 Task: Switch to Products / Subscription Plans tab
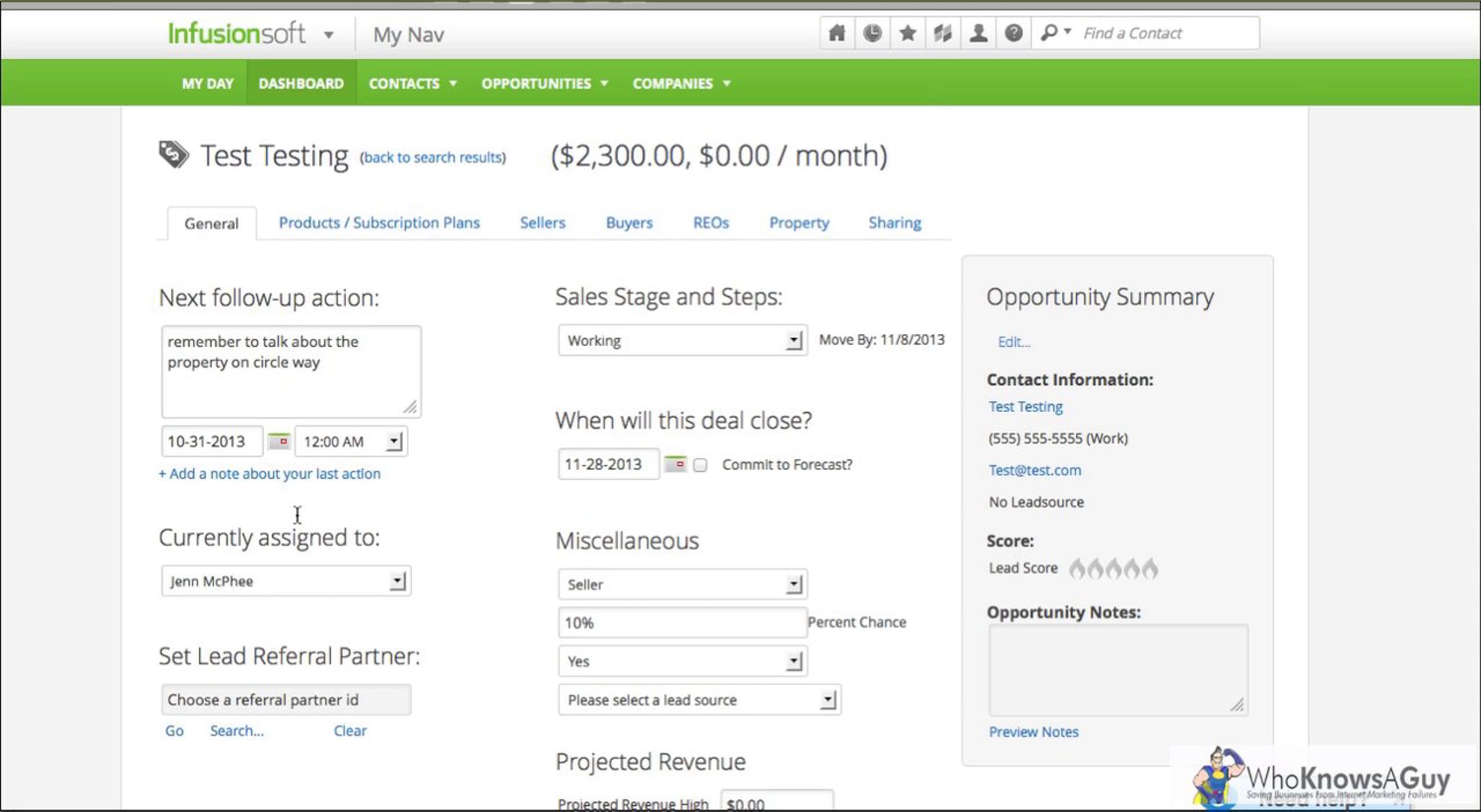[379, 223]
